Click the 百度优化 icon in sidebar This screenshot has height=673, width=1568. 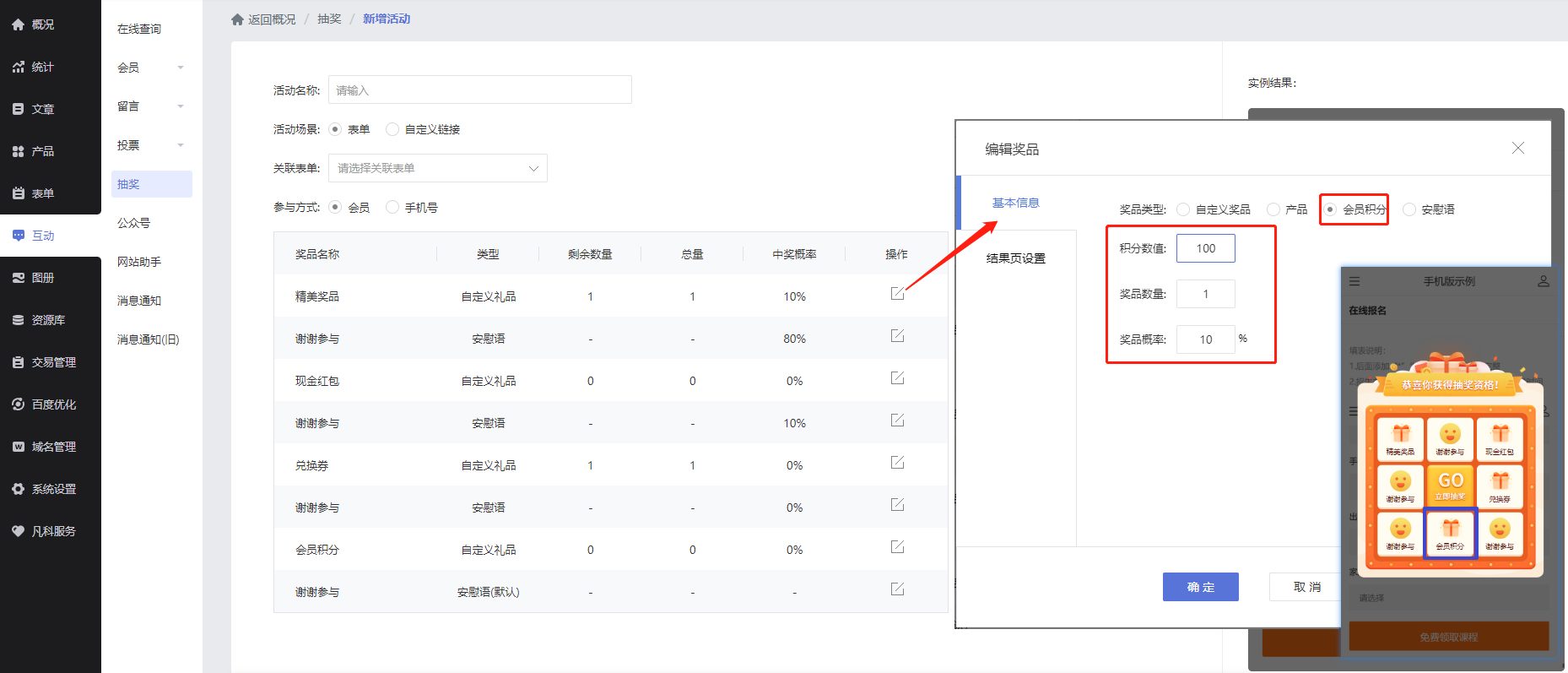pos(18,404)
